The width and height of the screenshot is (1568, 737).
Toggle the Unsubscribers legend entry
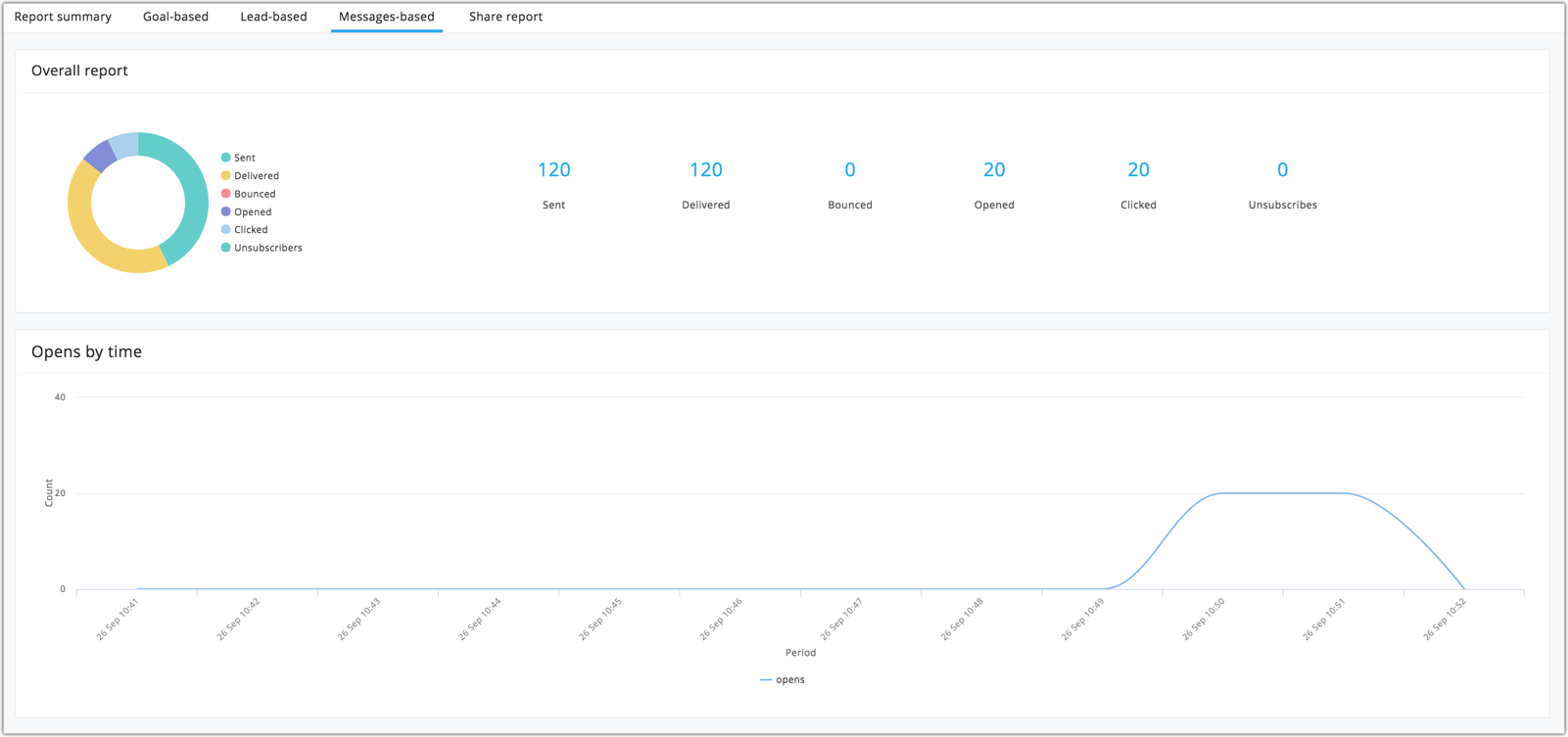261,248
